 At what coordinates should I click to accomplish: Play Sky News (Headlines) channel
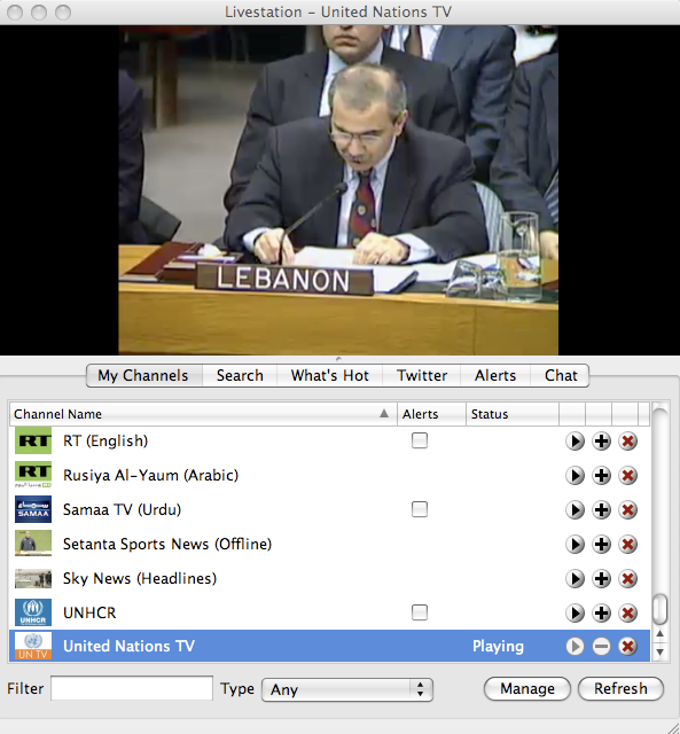pos(575,579)
